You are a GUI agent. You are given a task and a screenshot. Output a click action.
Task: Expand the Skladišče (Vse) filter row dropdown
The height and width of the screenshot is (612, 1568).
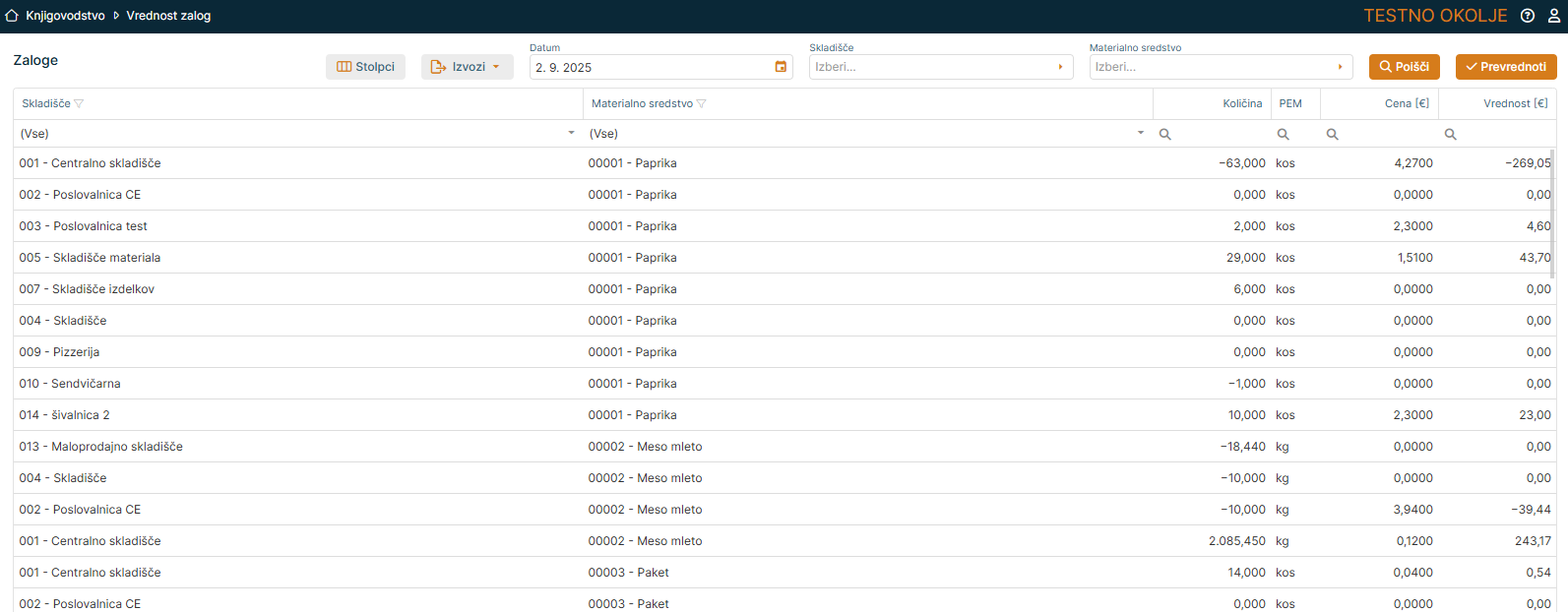coord(571,133)
